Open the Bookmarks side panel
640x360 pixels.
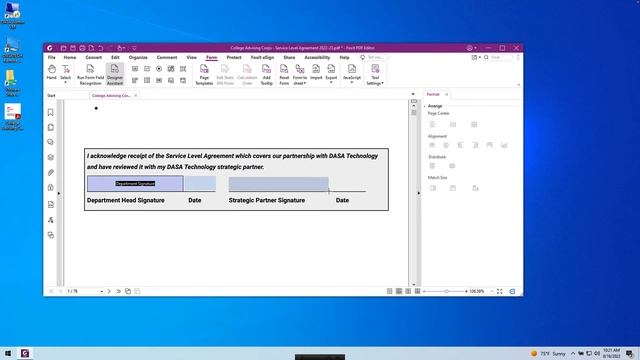pyautogui.click(x=51, y=112)
